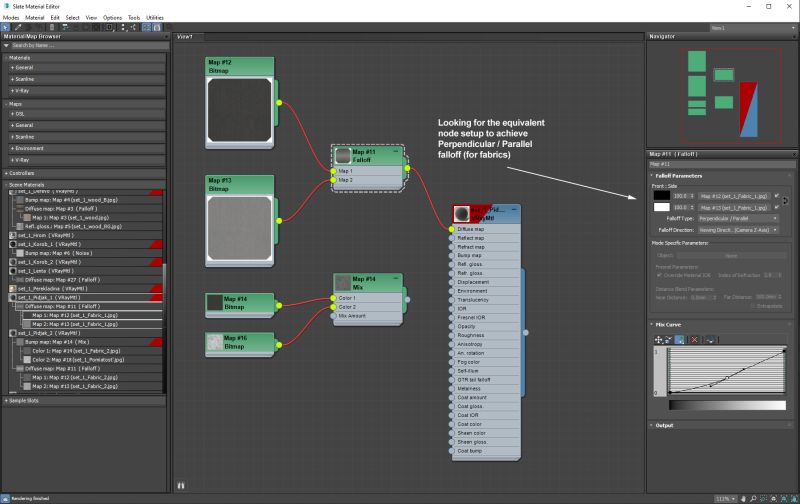The image size is (800, 504).
Task: Open the Material menu
Action: click(x=35, y=17)
